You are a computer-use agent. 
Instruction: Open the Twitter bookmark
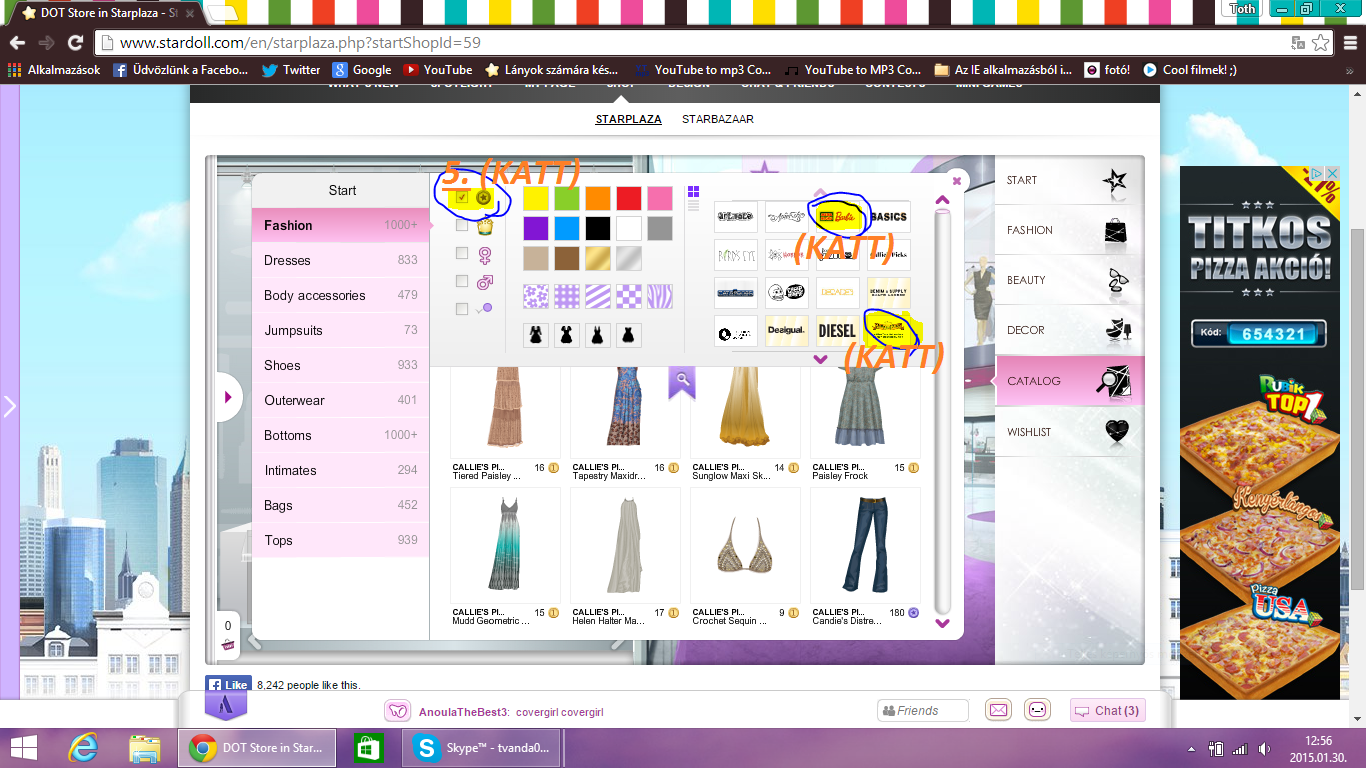(291, 70)
